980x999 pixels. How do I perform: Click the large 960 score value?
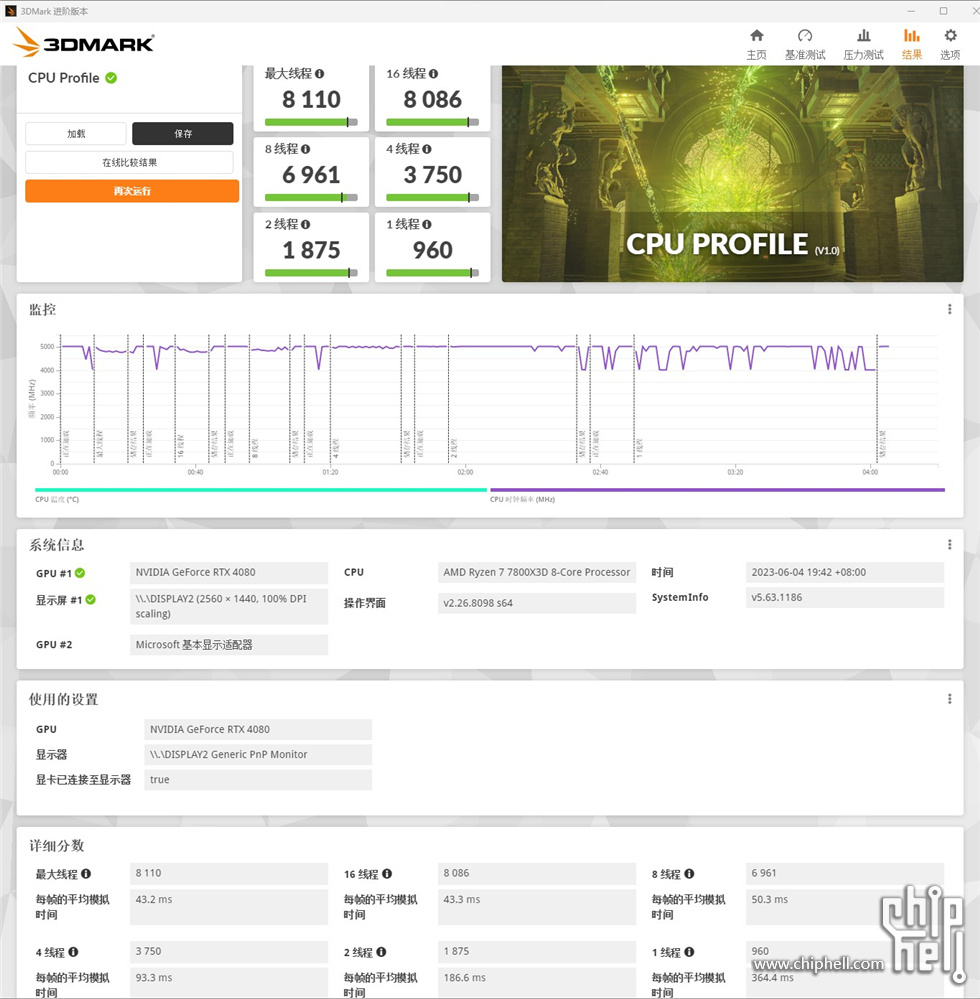433,250
